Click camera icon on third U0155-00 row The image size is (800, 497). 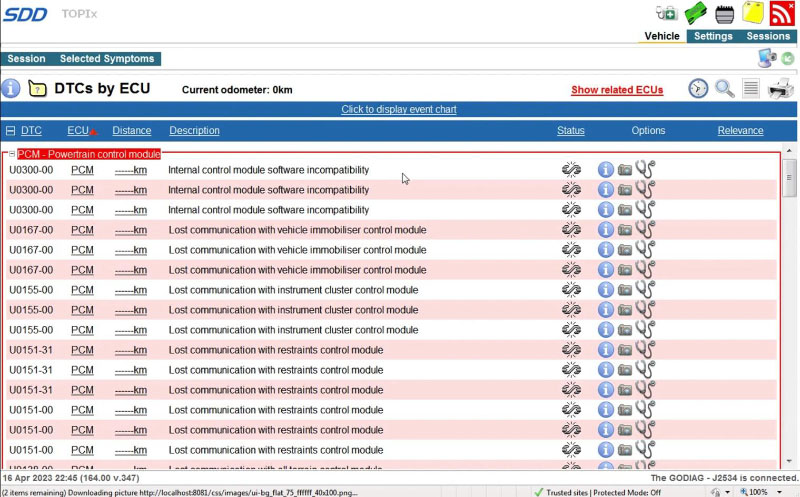624,330
